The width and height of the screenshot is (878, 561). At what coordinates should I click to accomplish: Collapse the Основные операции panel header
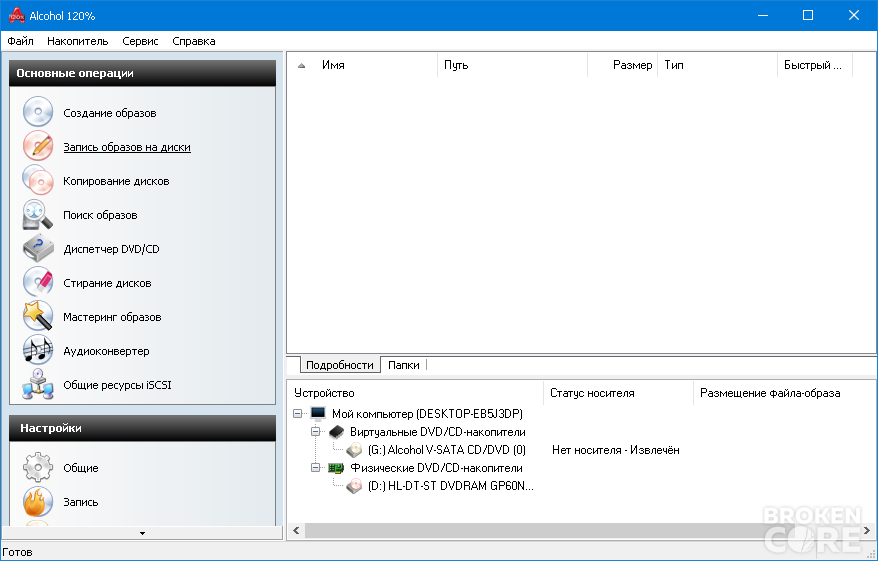[x=142, y=73]
